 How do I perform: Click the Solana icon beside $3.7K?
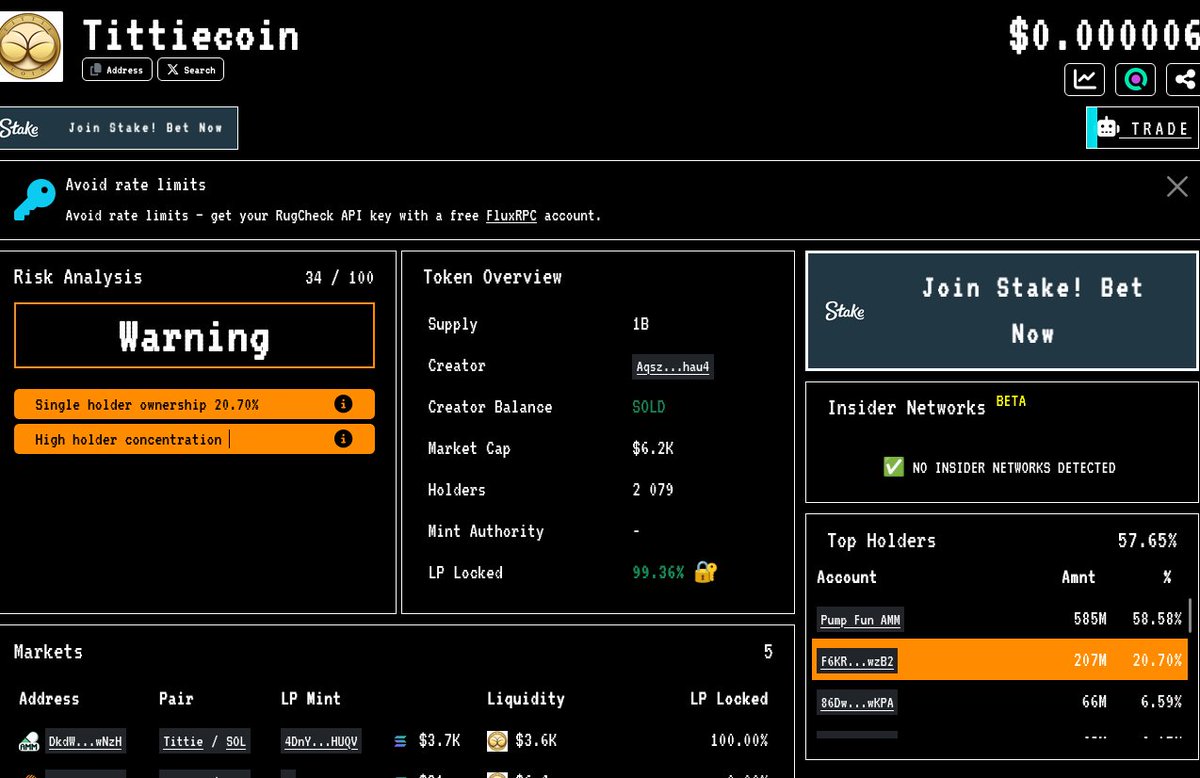click(x=401, y=741)
